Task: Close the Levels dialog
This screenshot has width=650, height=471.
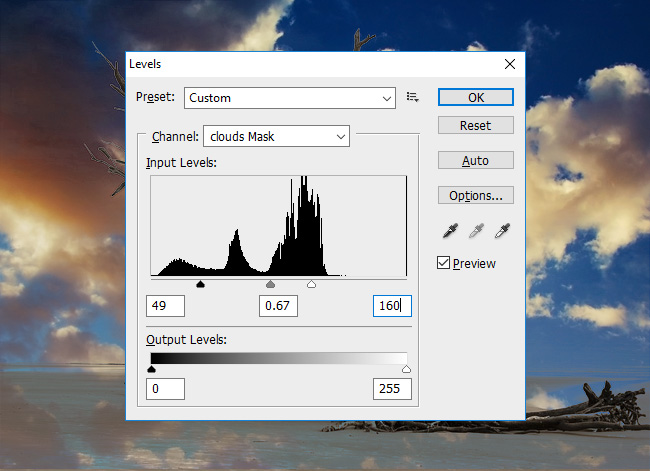Action: click(x=510, y=64)
